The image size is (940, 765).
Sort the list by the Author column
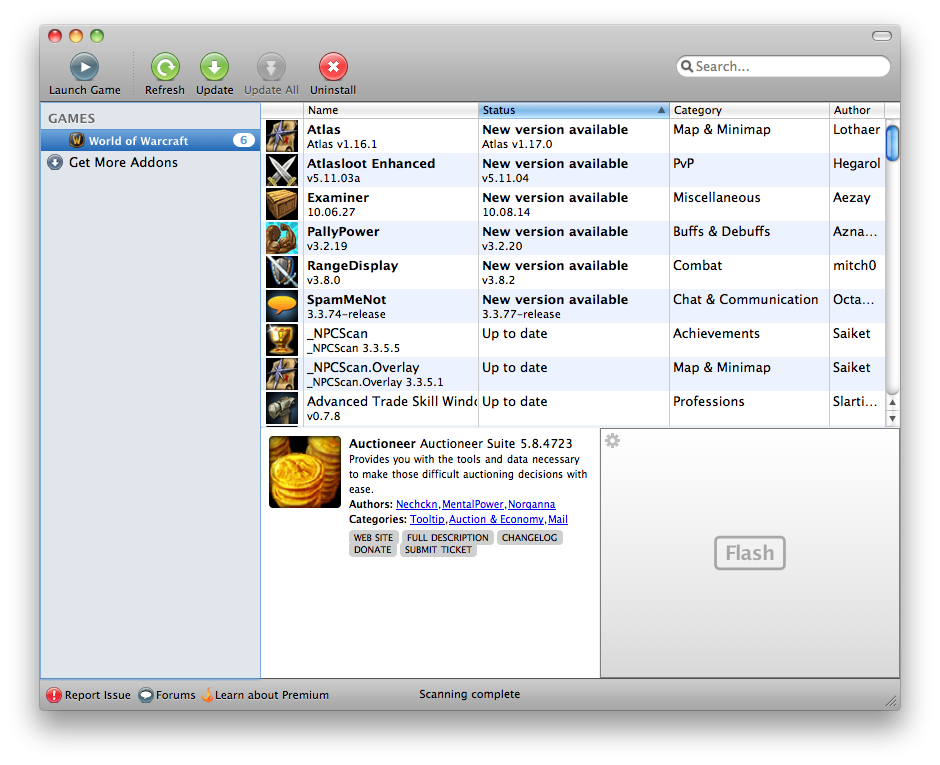pyautogui.click(x=857, y=110)
